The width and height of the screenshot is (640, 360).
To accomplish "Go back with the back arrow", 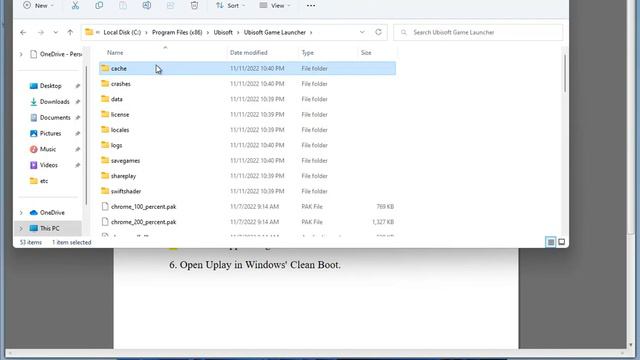I will [x=23, y=32].
